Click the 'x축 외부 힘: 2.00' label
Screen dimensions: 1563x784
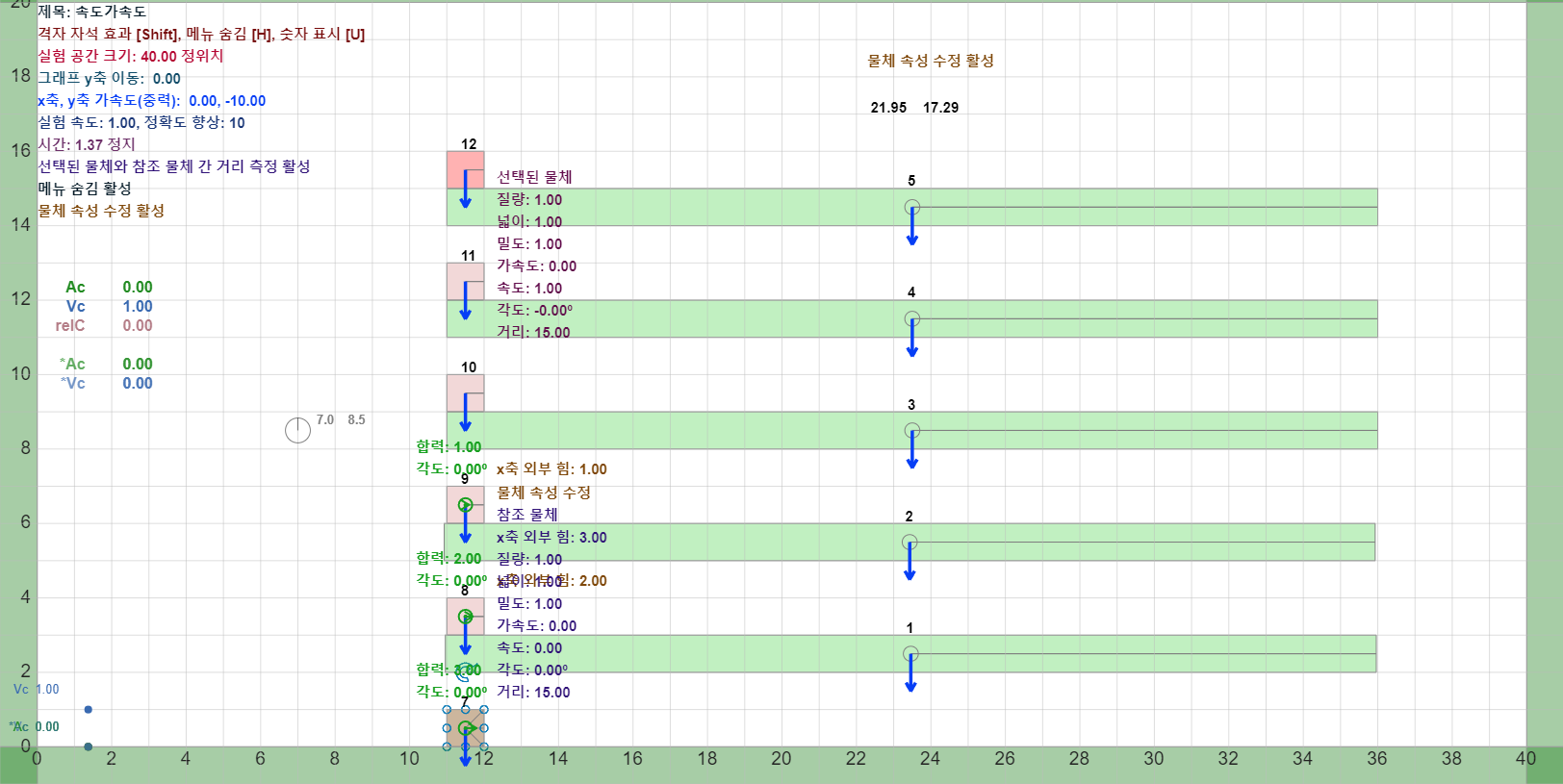pos(551,581)
